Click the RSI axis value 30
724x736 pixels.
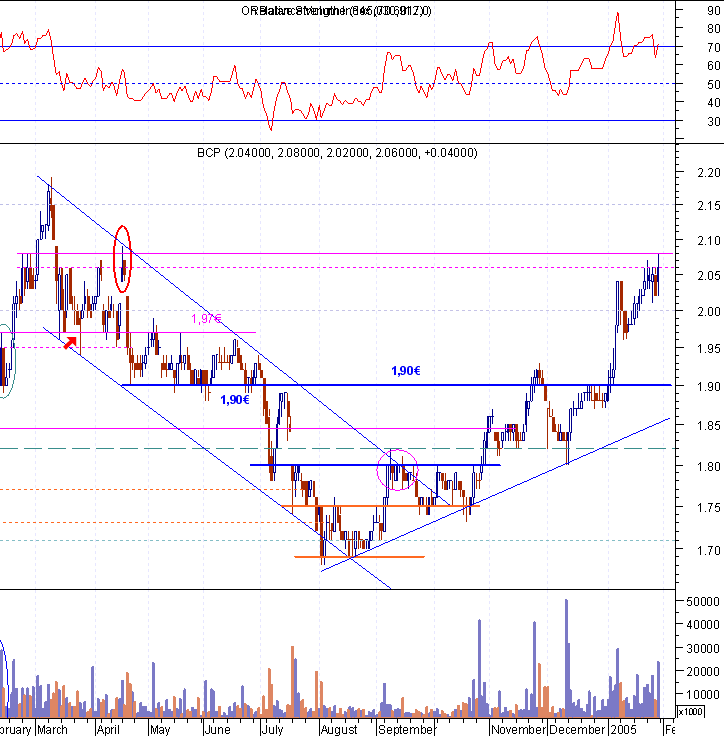coord(714,122)
